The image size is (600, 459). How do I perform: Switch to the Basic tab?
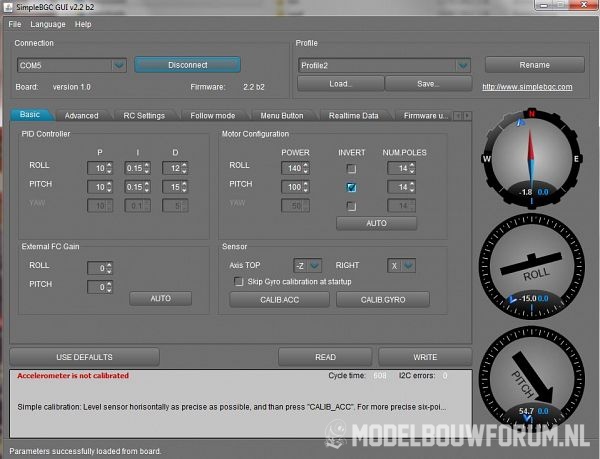tap(30, 114)
